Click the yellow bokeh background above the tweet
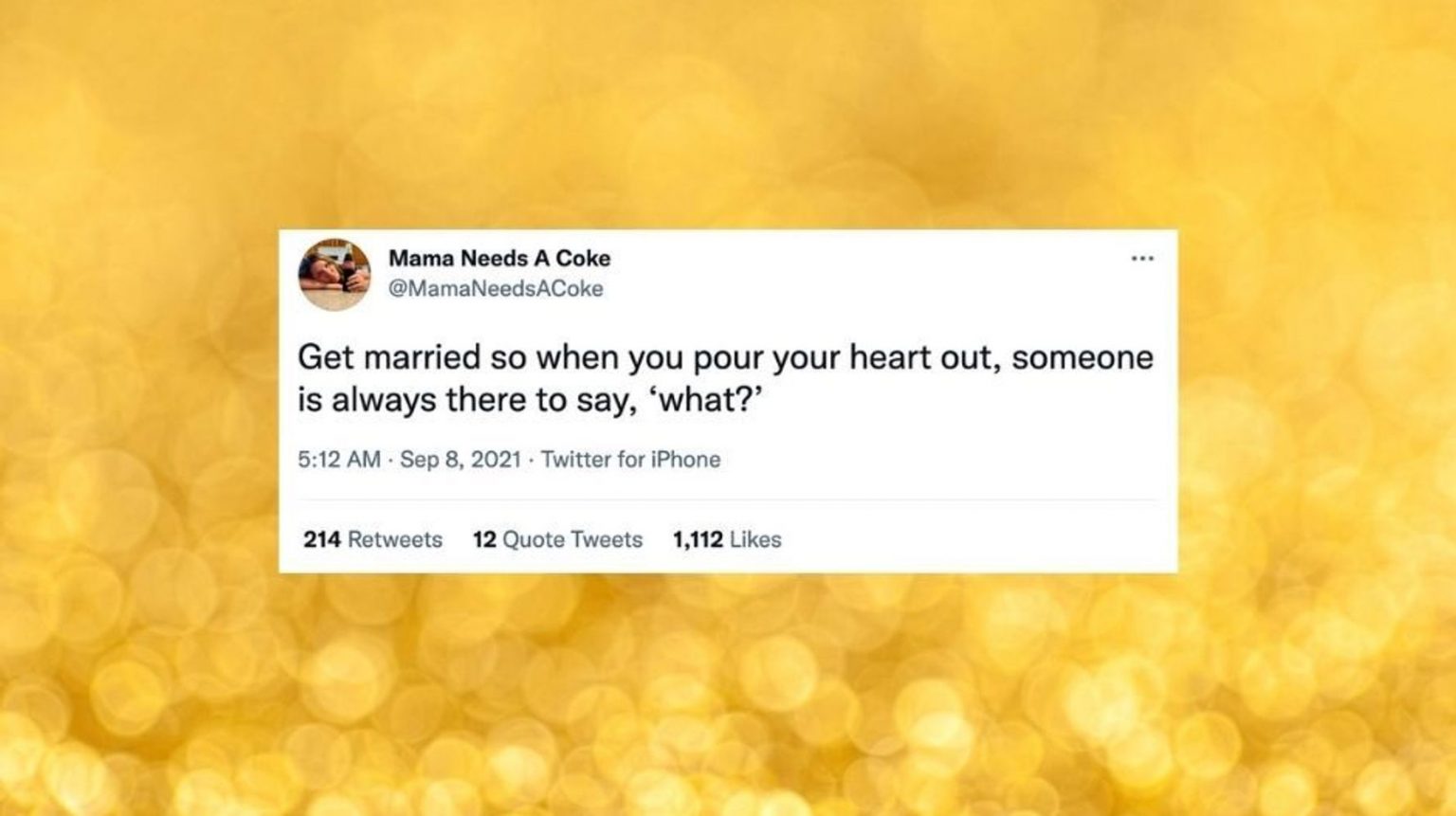 (x=728, y=114)
